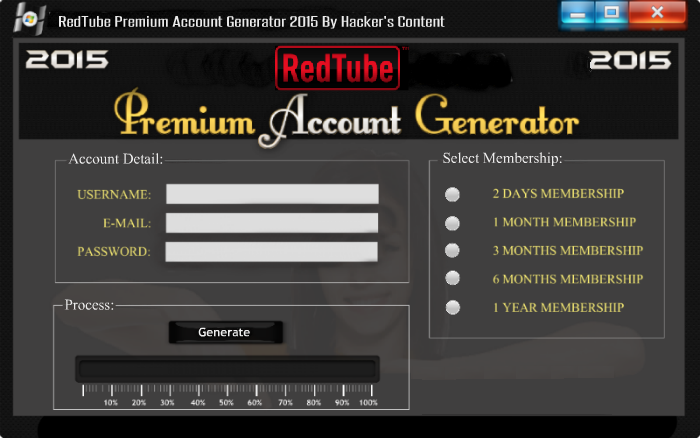The height and width of the screenshot is (438, 700).
Task: Click the Generate button
Action: tap(225, 332)
